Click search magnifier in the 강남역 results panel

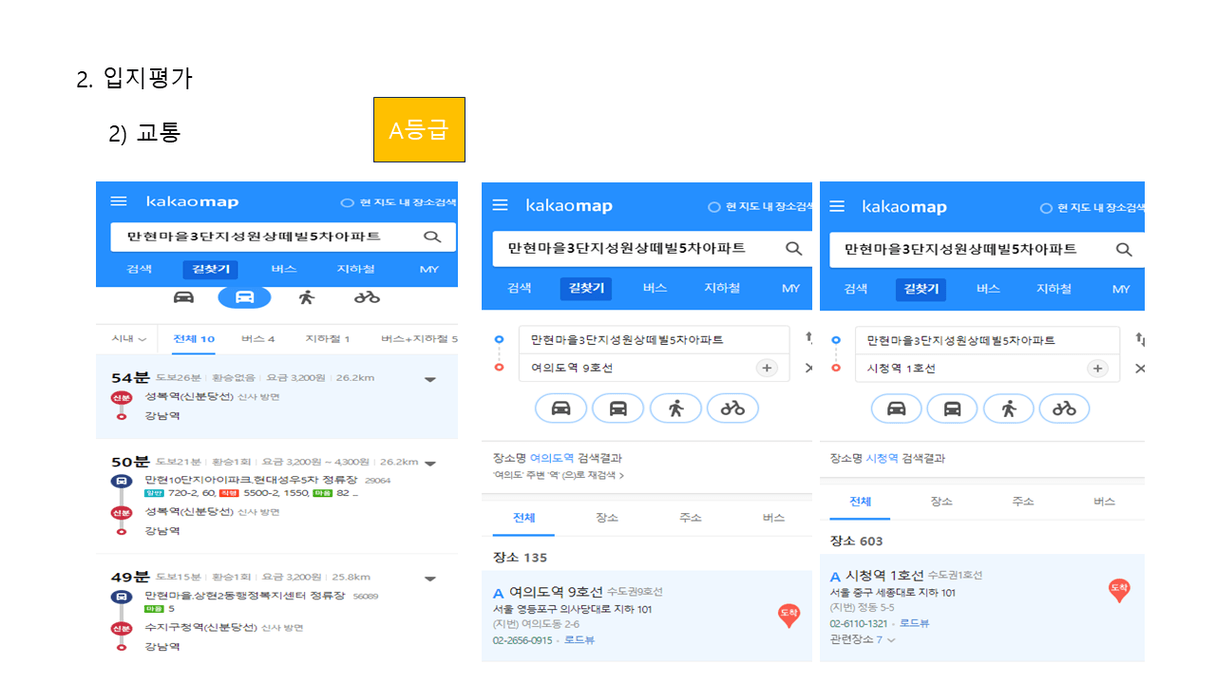click(432, 237)
